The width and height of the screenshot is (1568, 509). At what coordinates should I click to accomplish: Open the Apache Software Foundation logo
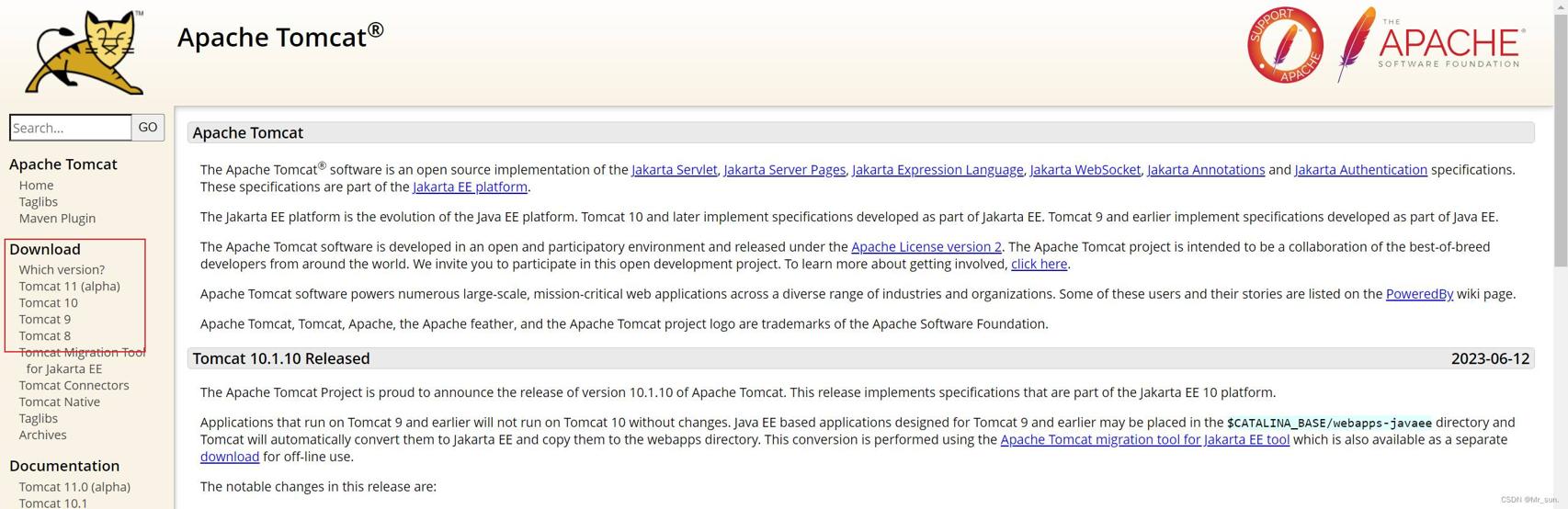coord(1430,45)
